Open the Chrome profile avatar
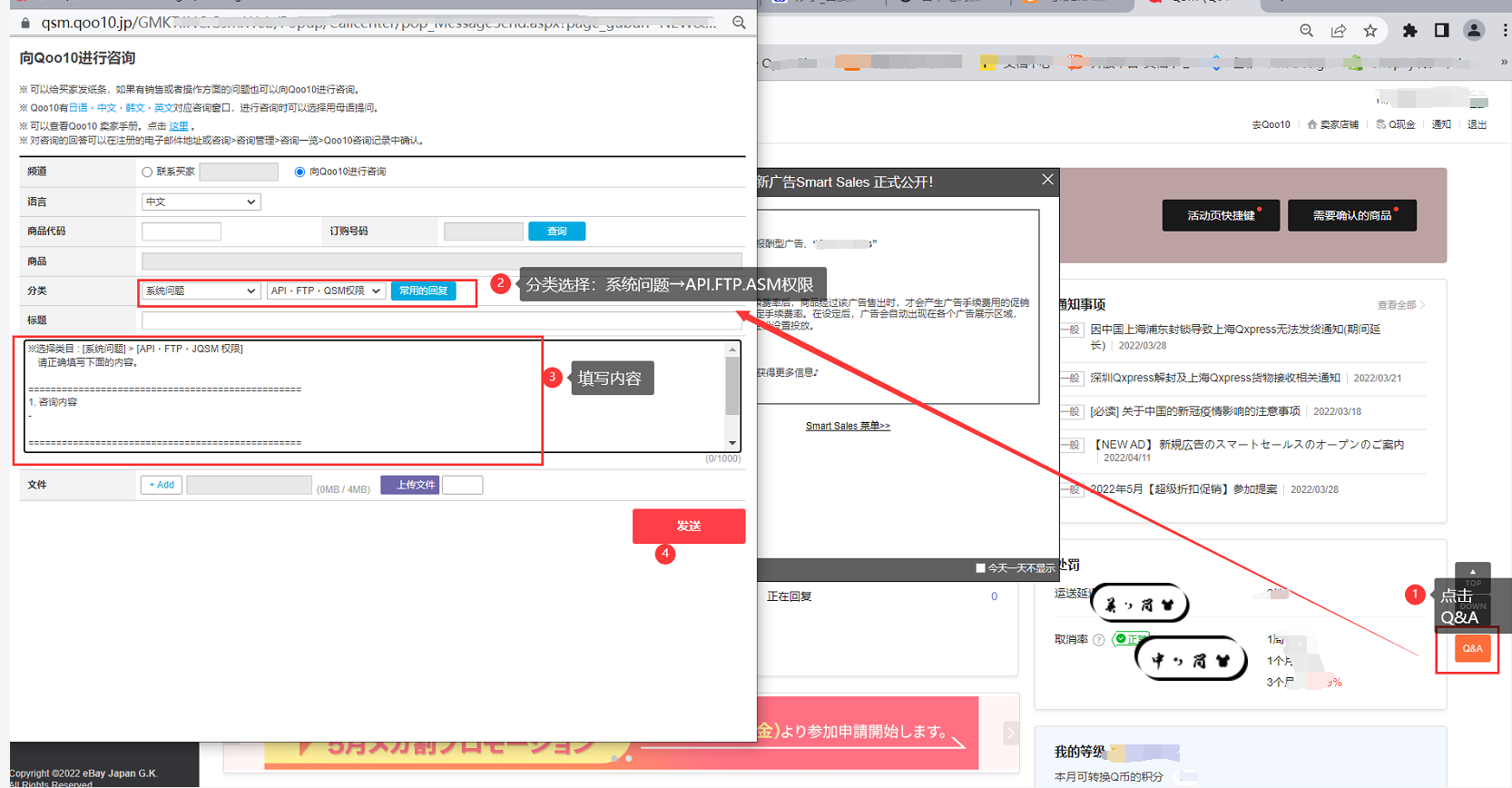The height and width of the screenshot is (788, 1512). [1474, 31]
